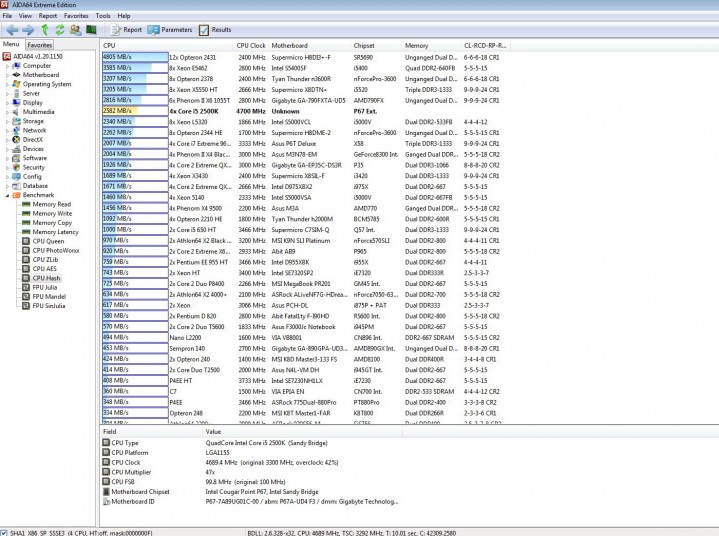Image resolution: width=719 pixels, height=536 pixels.
Task: Expand the Storage tree node
Action: tap(7, 122)
